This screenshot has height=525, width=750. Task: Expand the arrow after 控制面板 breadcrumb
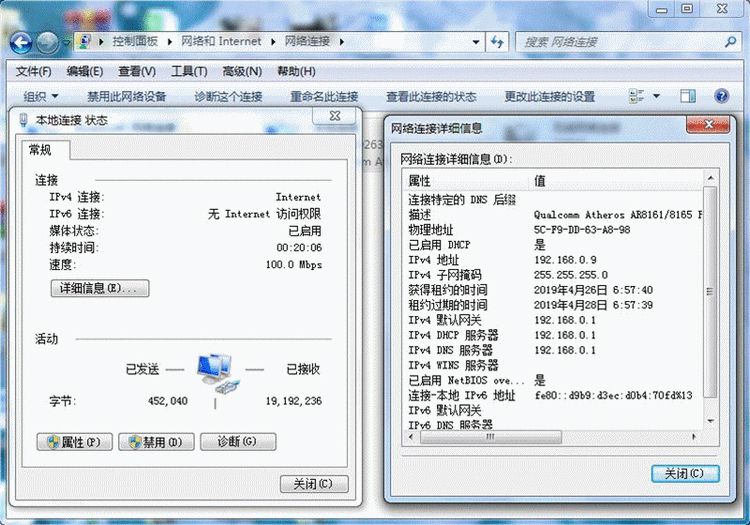click(170, 42)
